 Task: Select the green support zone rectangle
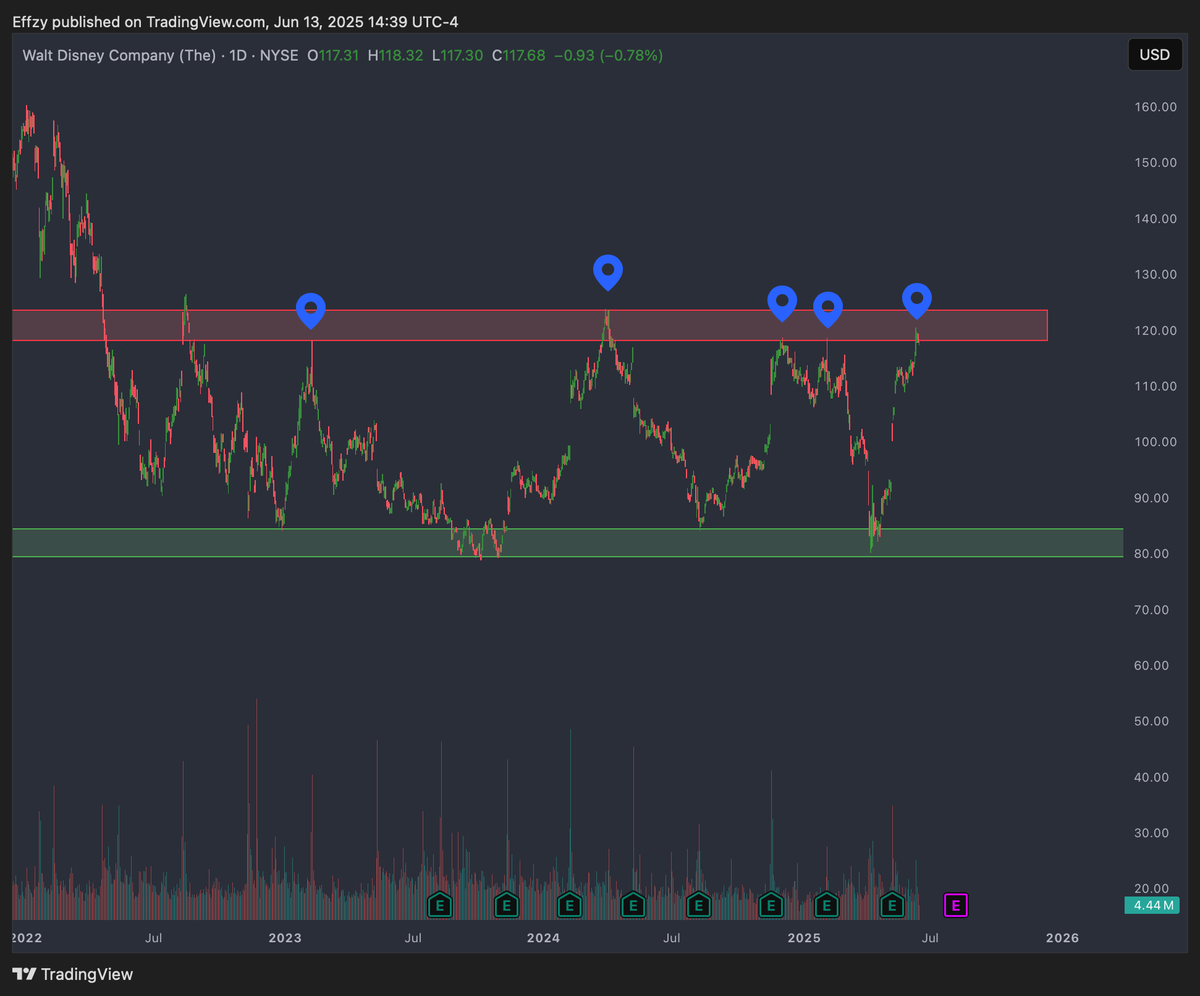click(567, 542)
